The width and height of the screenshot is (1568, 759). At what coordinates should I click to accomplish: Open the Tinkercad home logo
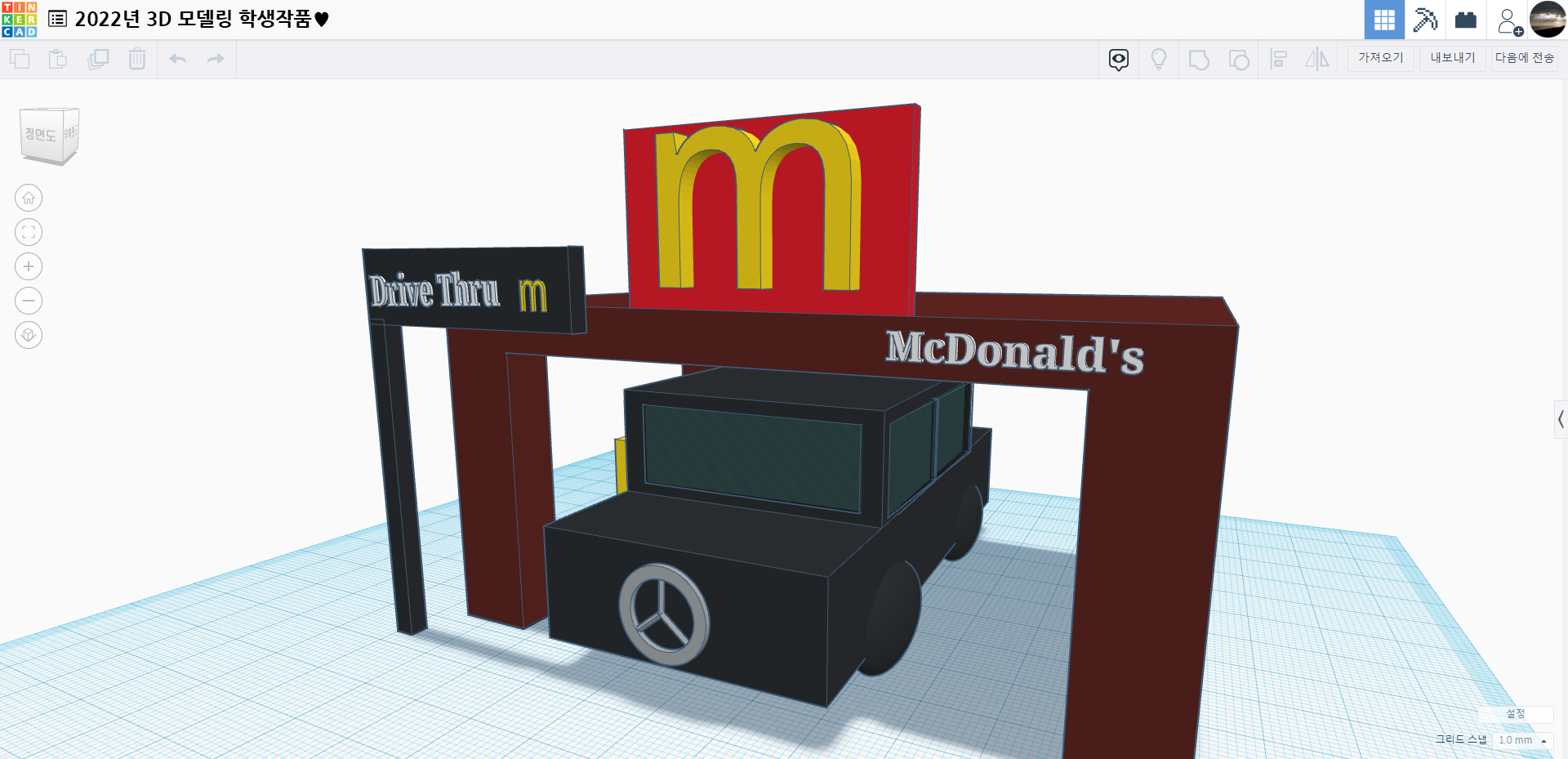tap(20, 20)
